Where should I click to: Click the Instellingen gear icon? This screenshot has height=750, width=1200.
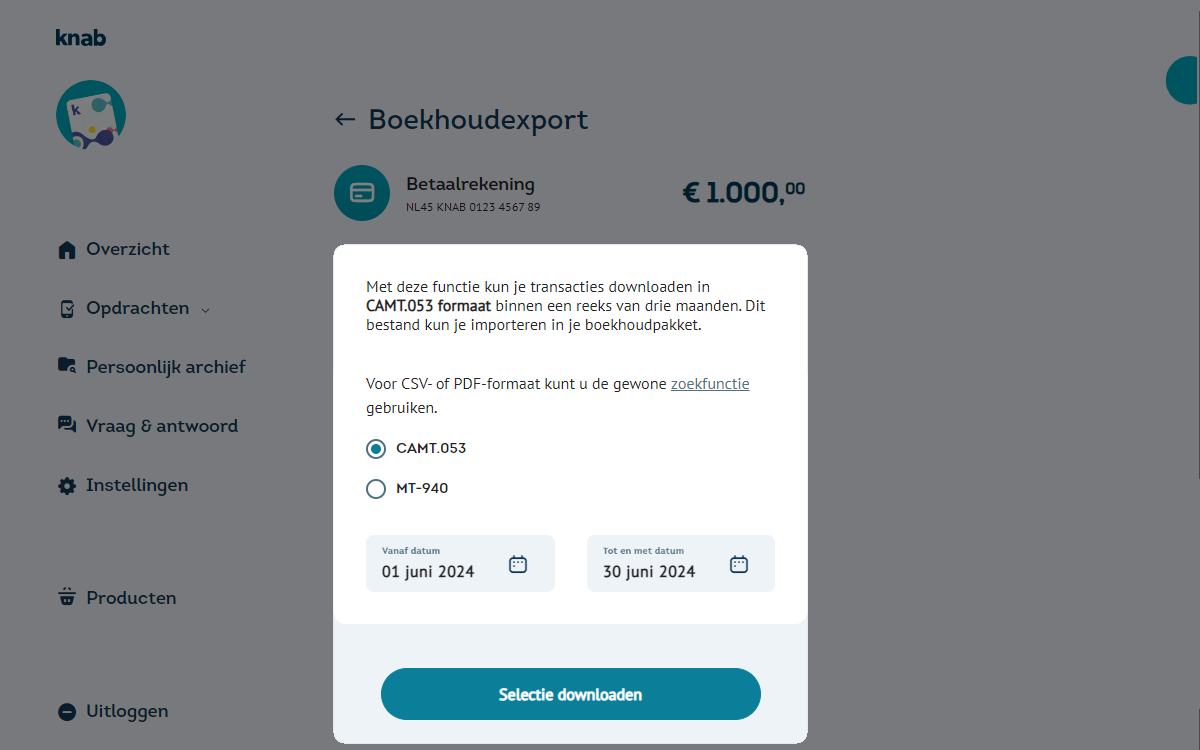[67, 486]
